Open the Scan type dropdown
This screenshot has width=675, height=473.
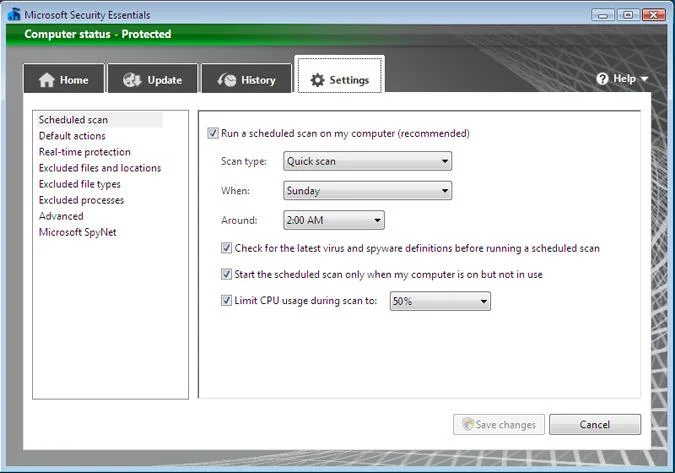click(368, 161)
